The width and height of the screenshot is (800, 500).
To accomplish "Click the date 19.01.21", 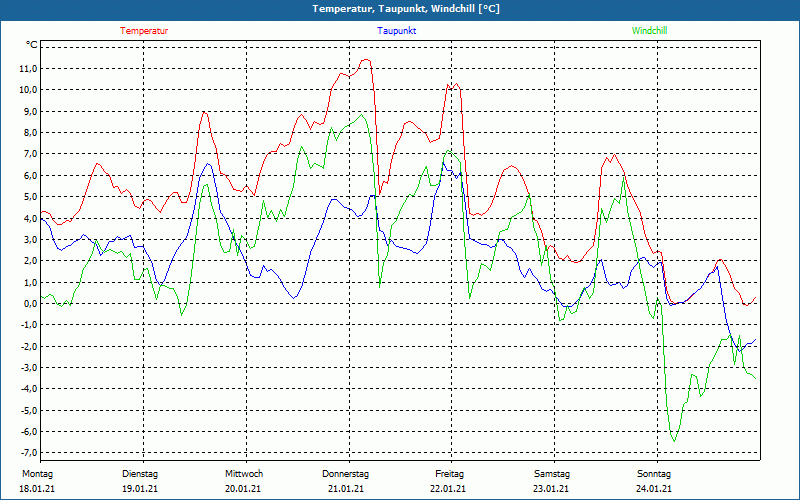I will coord(140,489).
